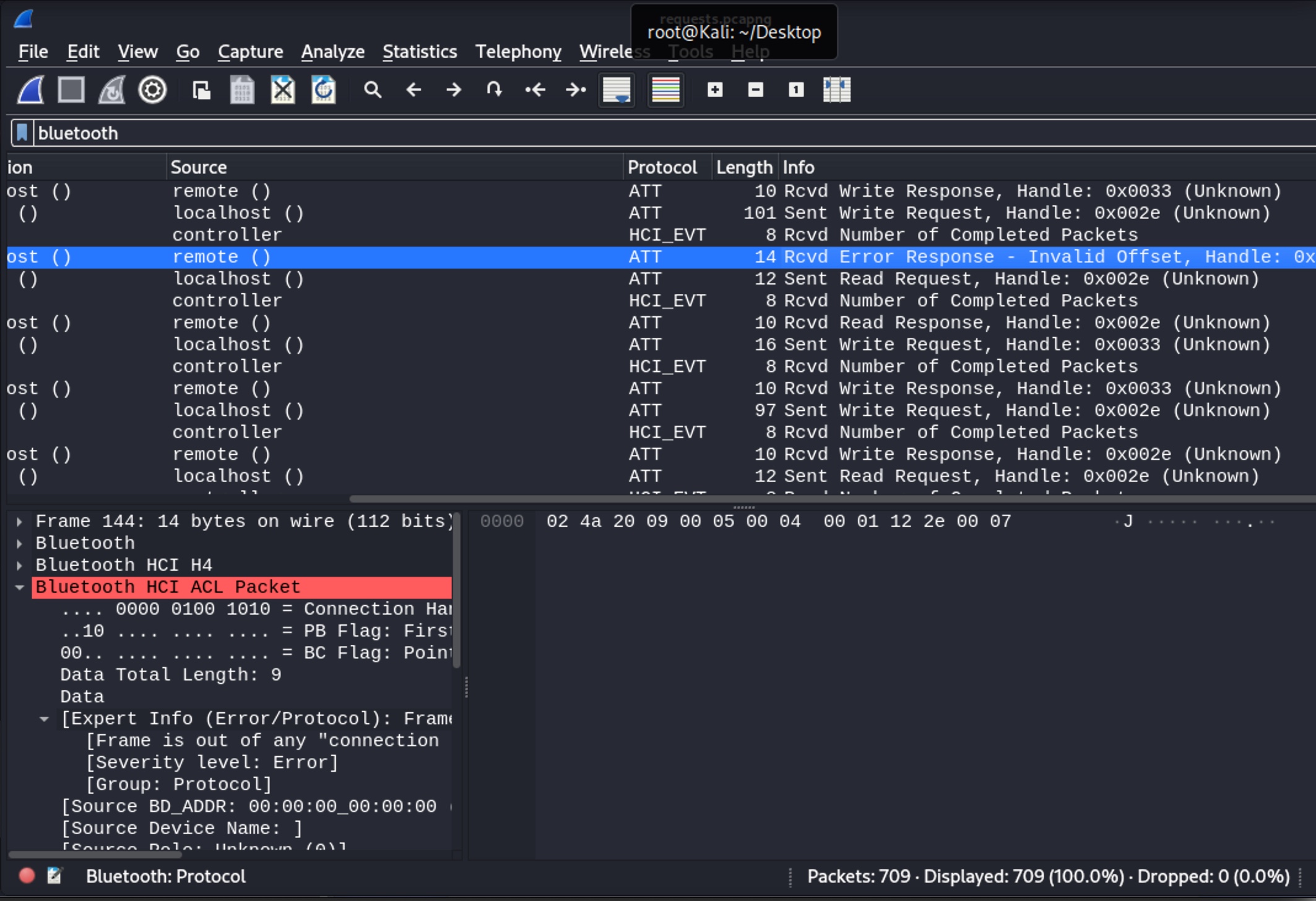Screen dimensions: 1316x901
Task: Collapse the Expert Info tree node
Action: tap(45, 719)
